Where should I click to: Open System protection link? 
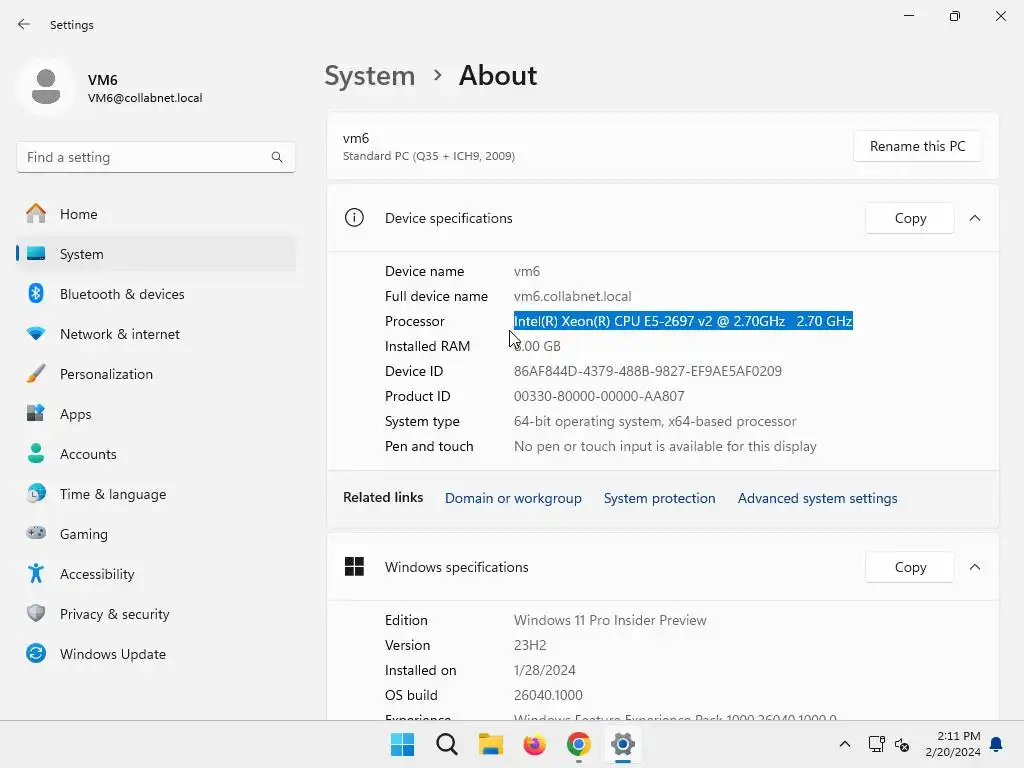pos(660,498)
